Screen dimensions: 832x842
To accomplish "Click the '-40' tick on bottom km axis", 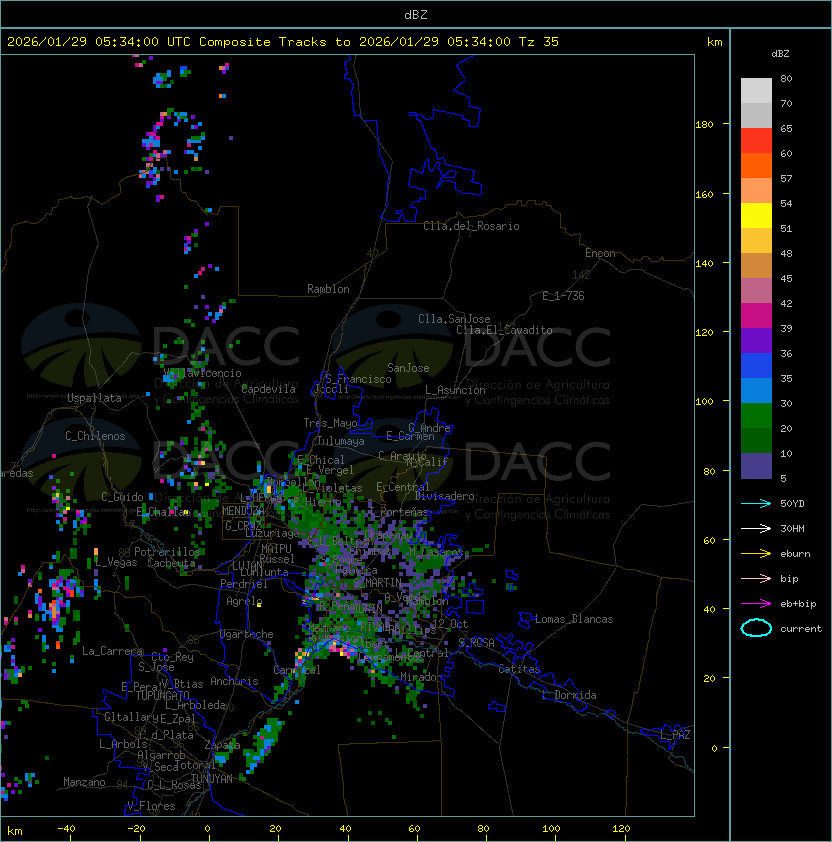I will pos(66,829).
